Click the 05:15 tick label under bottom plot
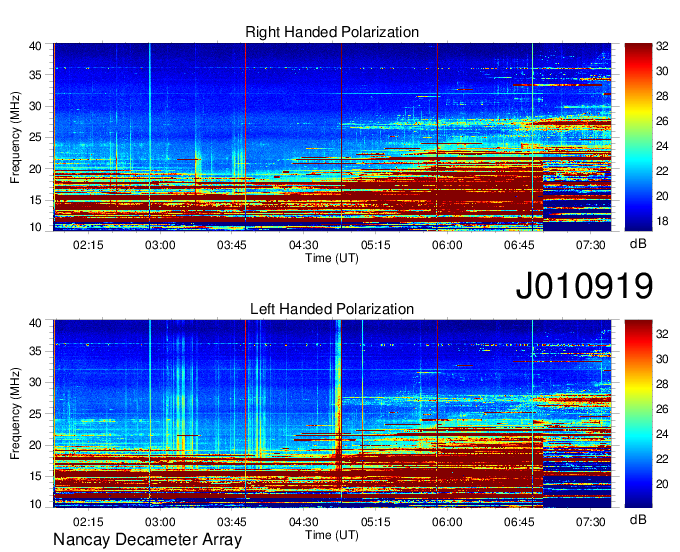This screenshot has height=552, width=680. point(376,522)
